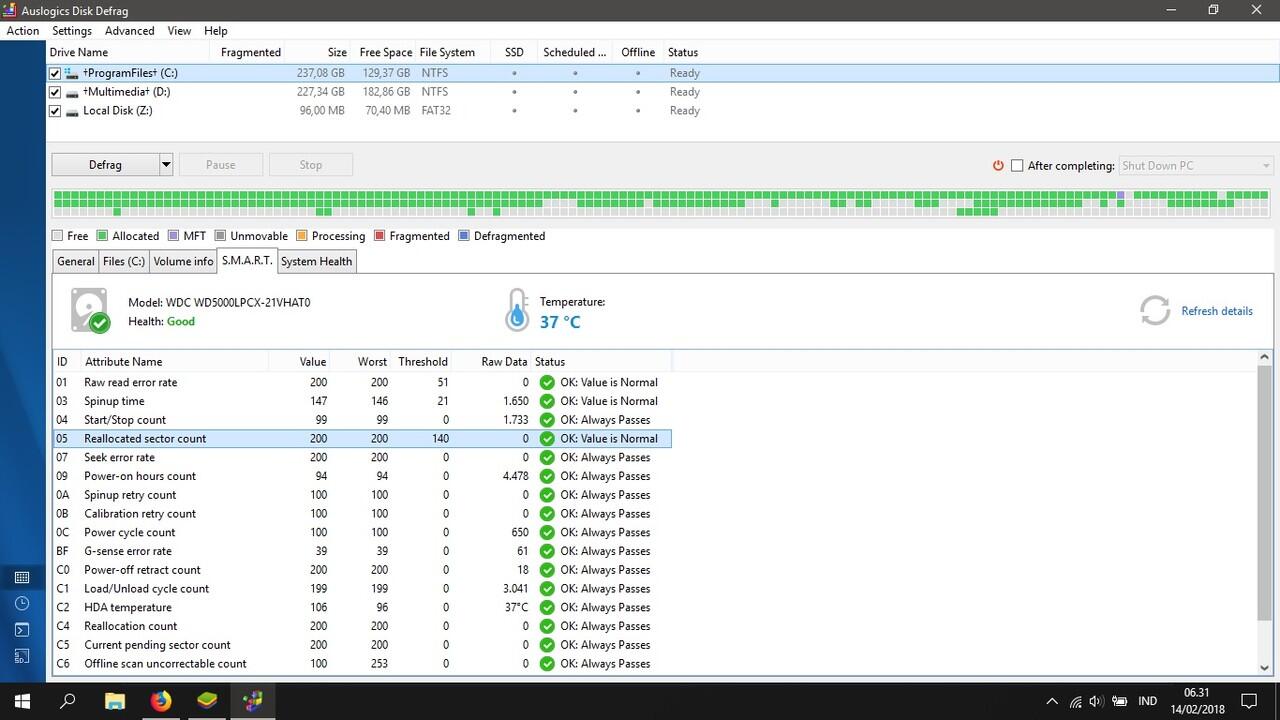Click the IND language indicator in tray
Viewport: 1280px width, 720px height.
pos(1148,701)
